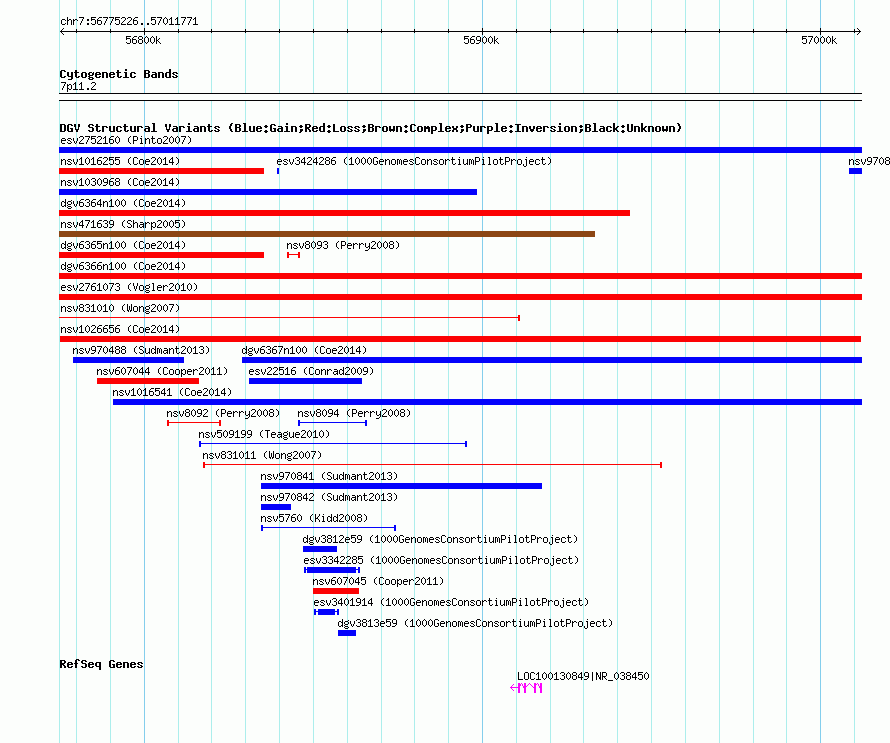Open nsv8094 (Perry2008) label
Screen dimensions: 890x743
coord(354,413)
